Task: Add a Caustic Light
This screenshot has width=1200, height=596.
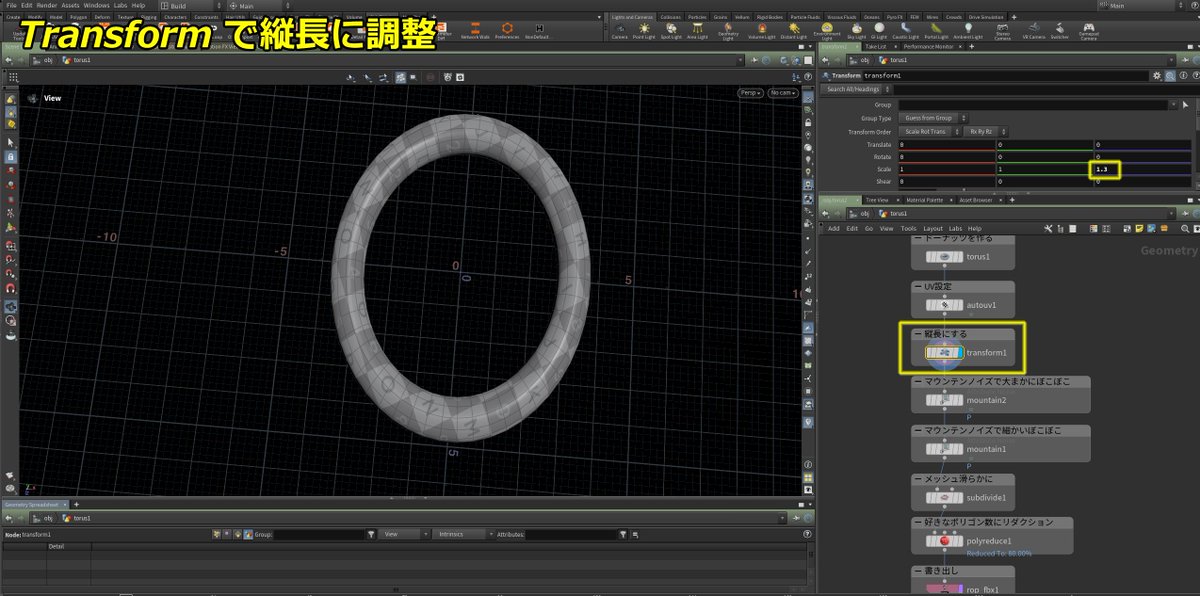Action: pos(906,32)
